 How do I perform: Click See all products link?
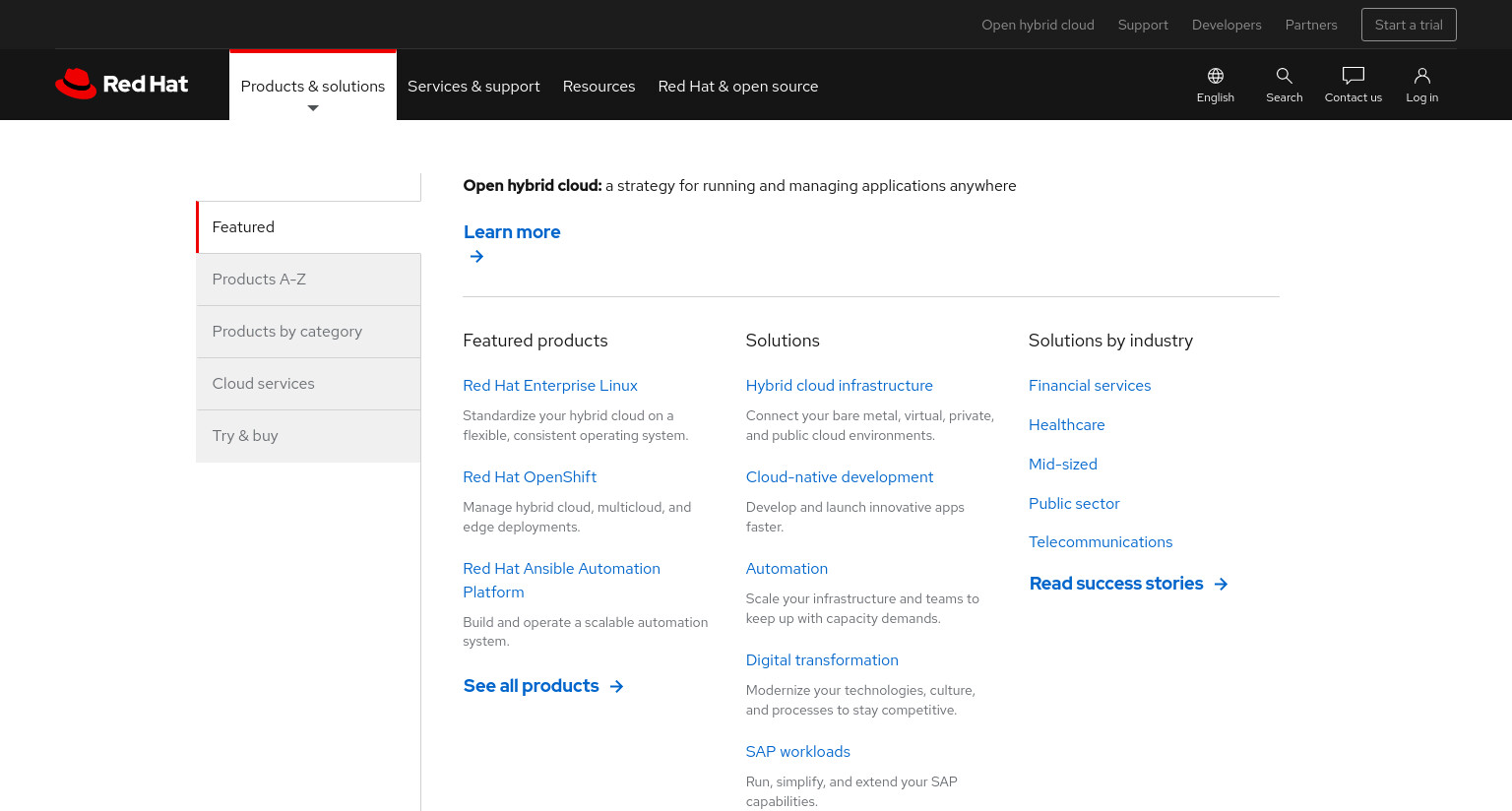532,686
